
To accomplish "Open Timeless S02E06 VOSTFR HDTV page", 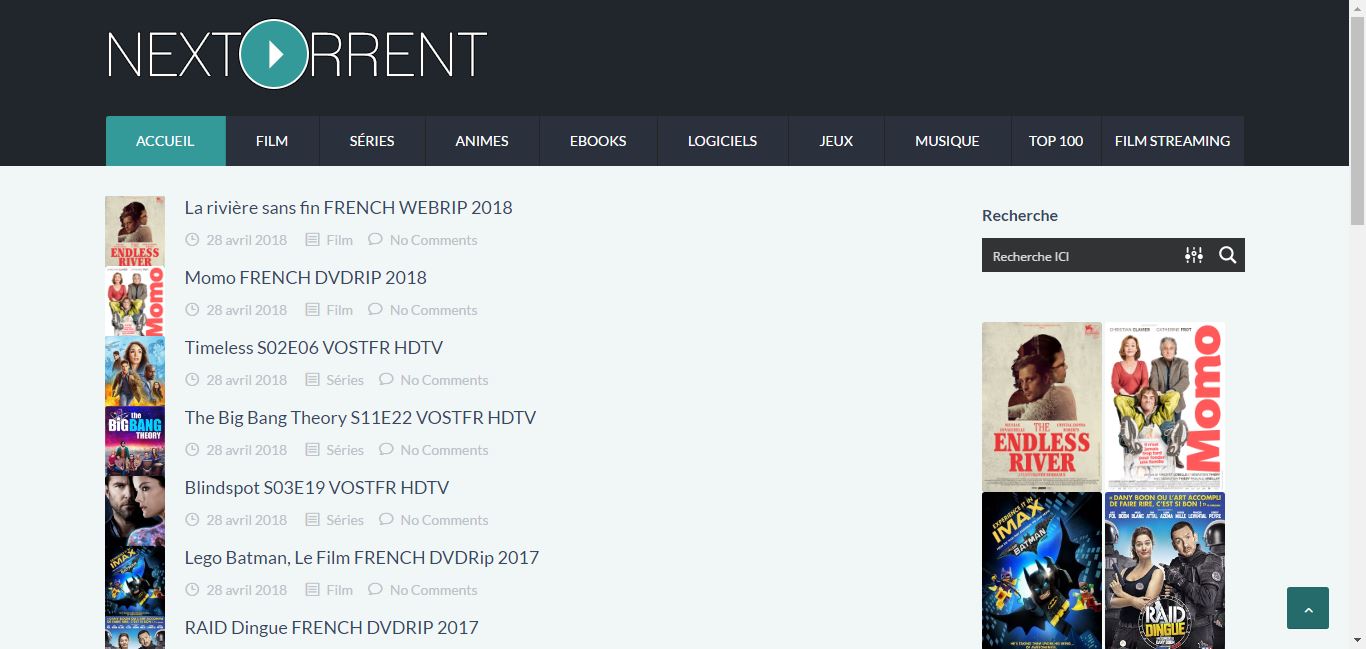I will click(x=313, y=347).
